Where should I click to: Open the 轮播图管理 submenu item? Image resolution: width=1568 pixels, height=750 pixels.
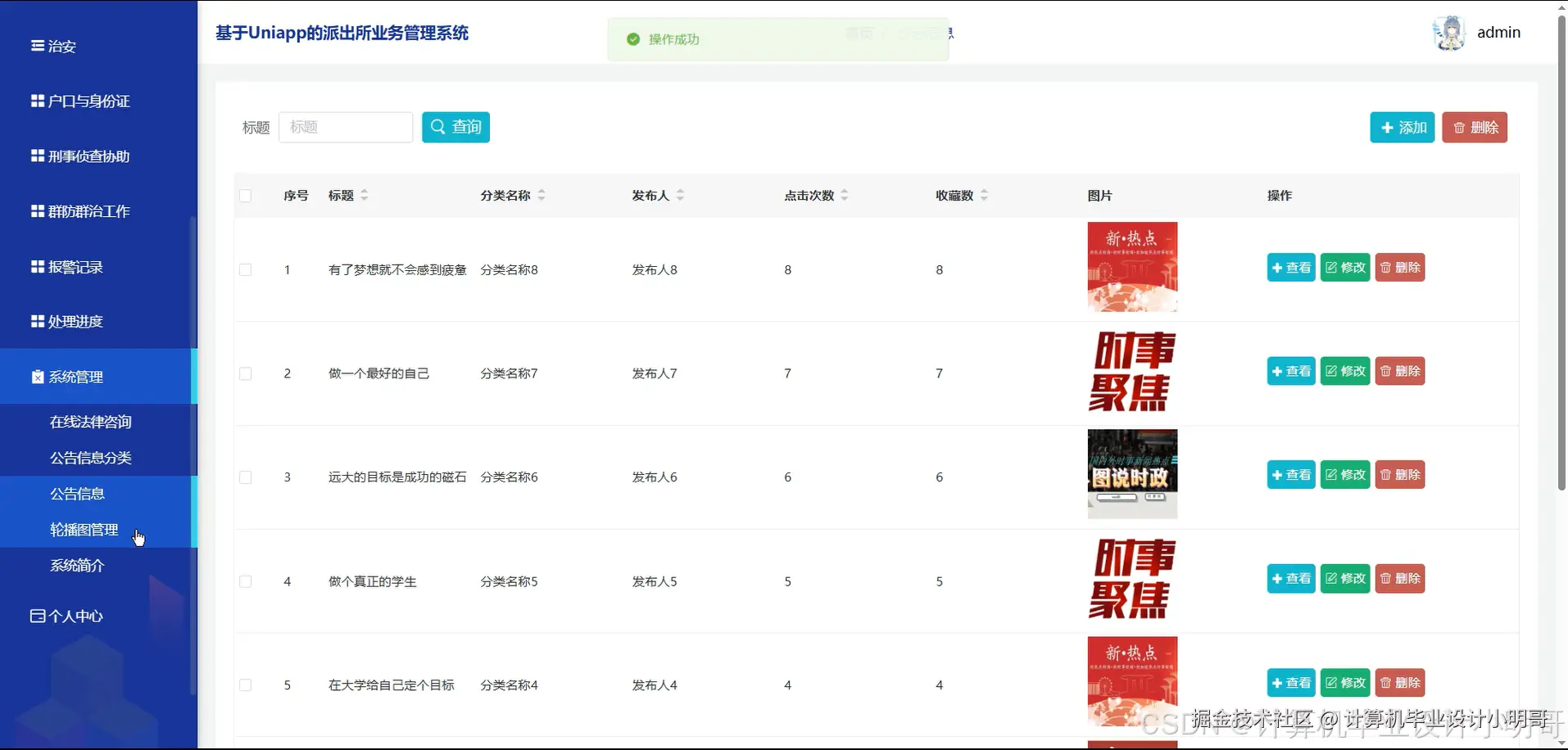83,529
